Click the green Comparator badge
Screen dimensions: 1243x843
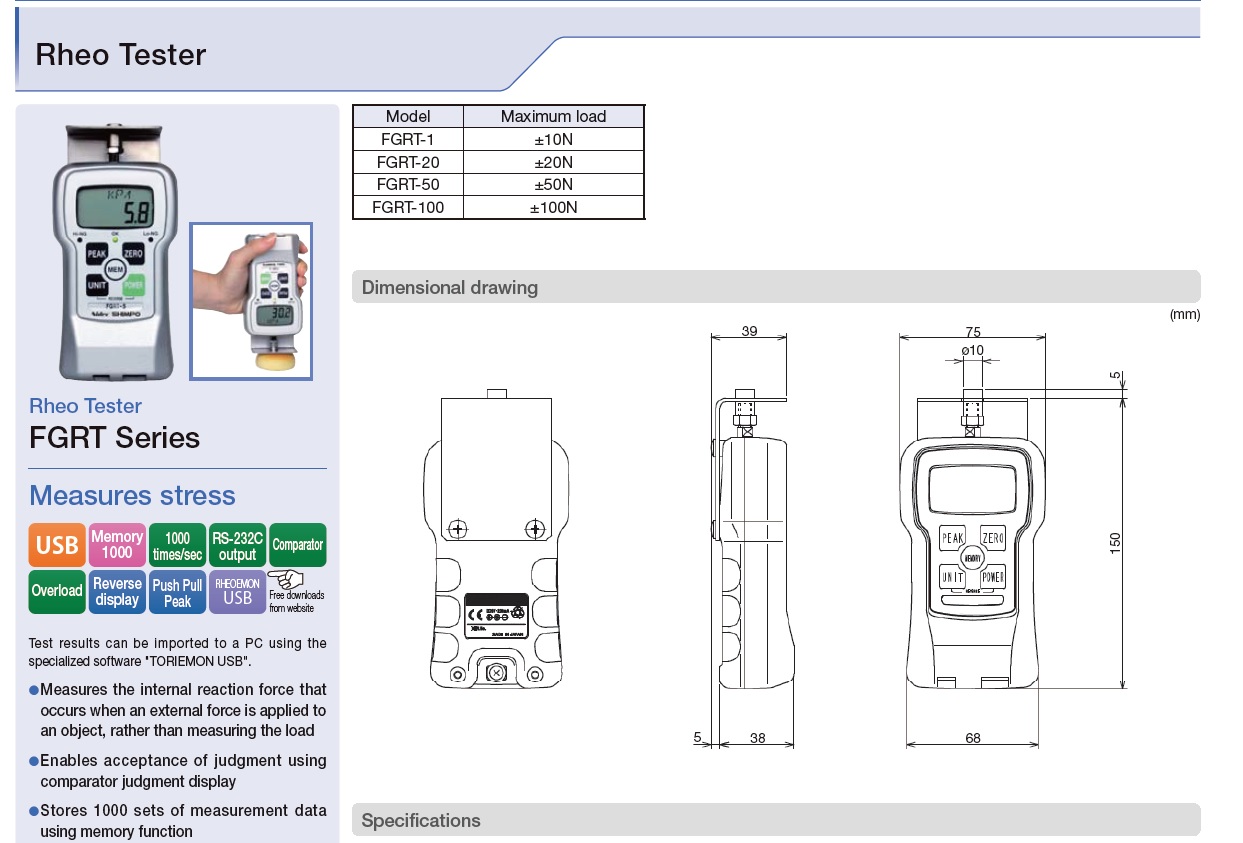tap(298, 545)
